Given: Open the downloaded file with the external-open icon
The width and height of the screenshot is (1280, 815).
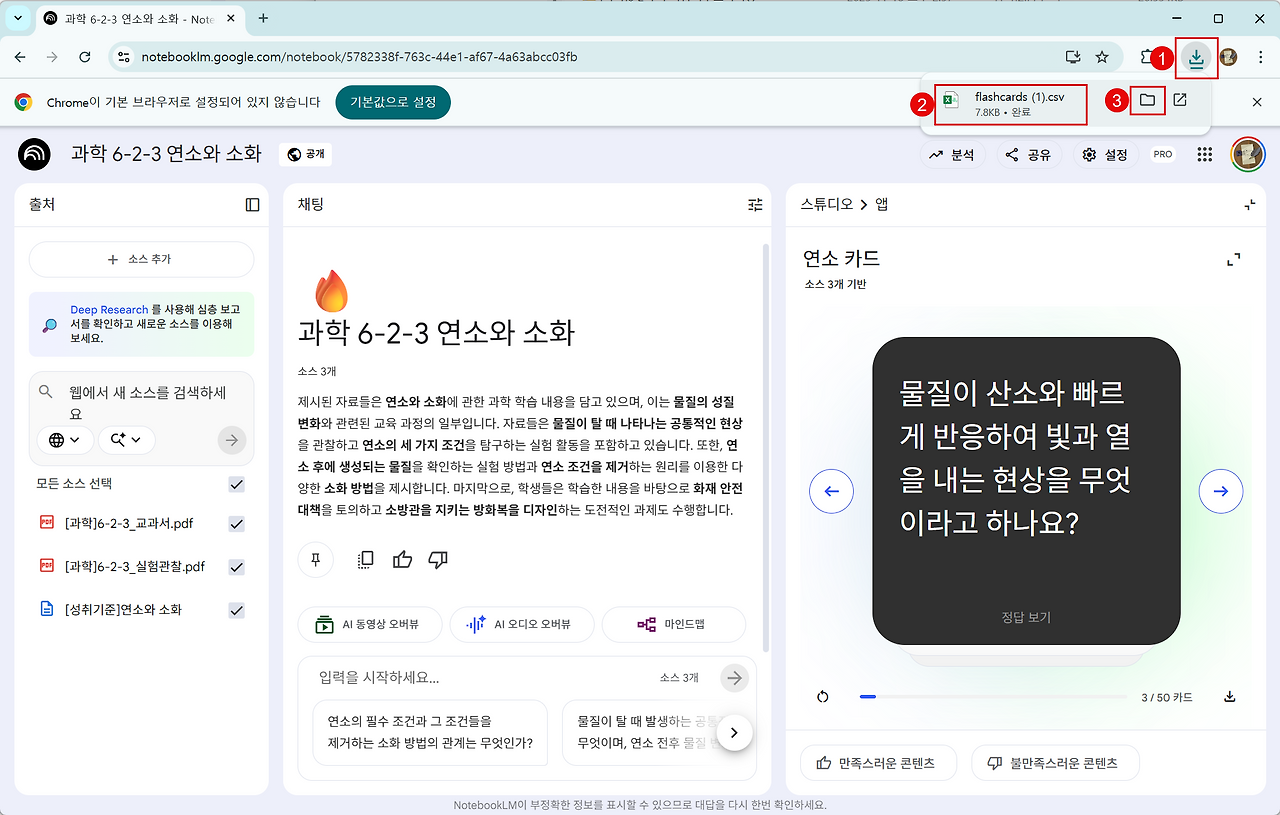Looking at the screenshot, I should click(1180, 100).
